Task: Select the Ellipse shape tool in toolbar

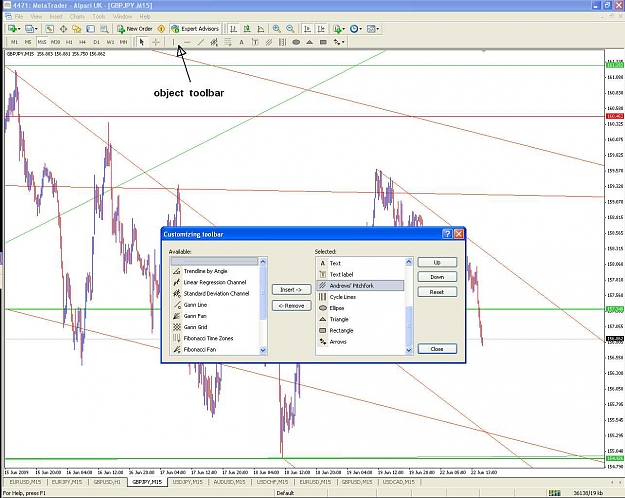Action: pyautogui.click(x=296, y=42)
